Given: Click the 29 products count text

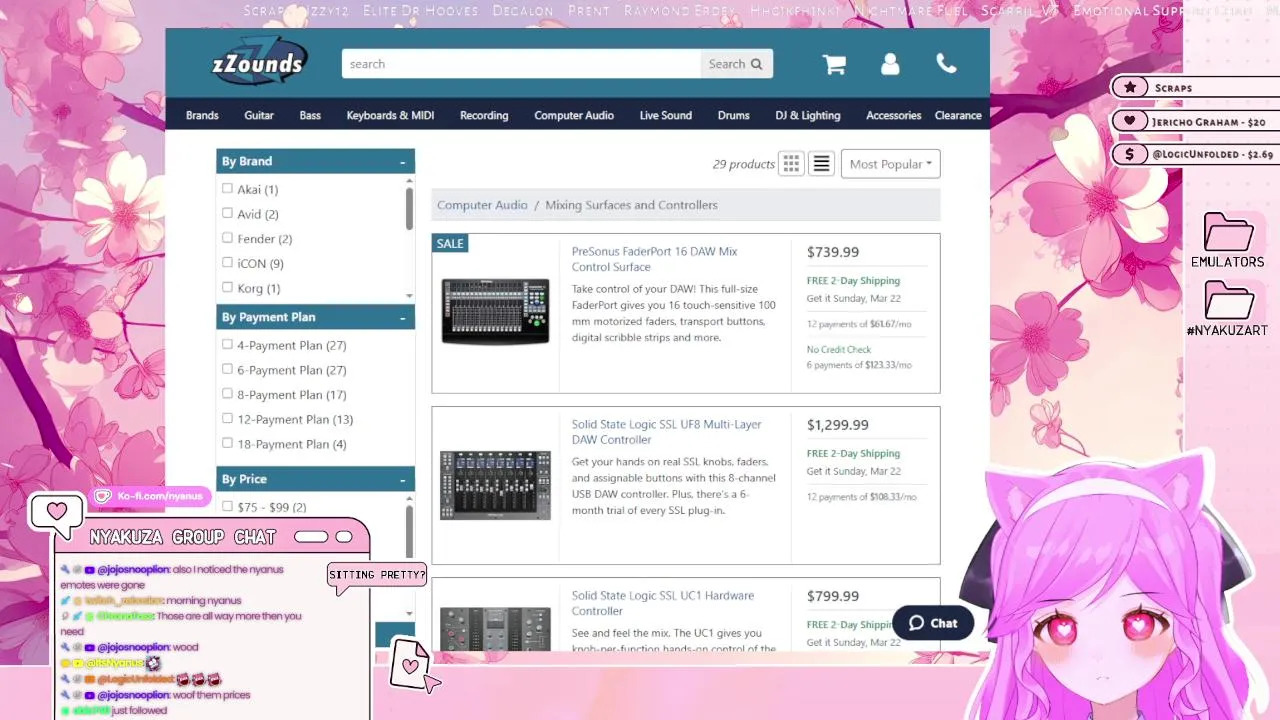Looking at the screenshot, I should pos(743,164).
